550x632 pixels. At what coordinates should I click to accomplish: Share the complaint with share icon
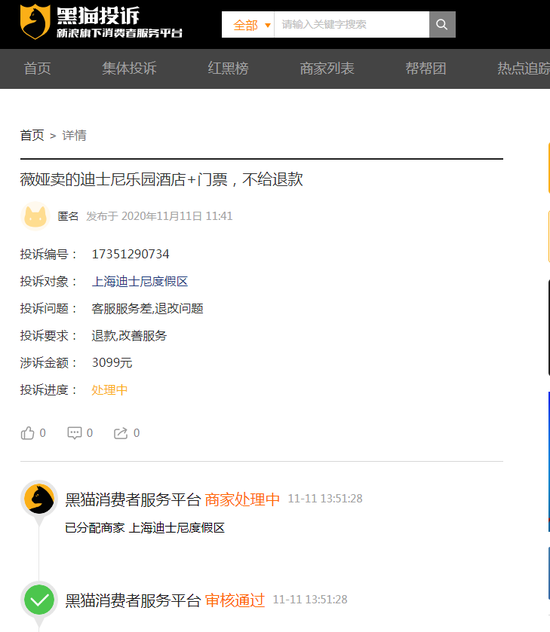[120, 433]
